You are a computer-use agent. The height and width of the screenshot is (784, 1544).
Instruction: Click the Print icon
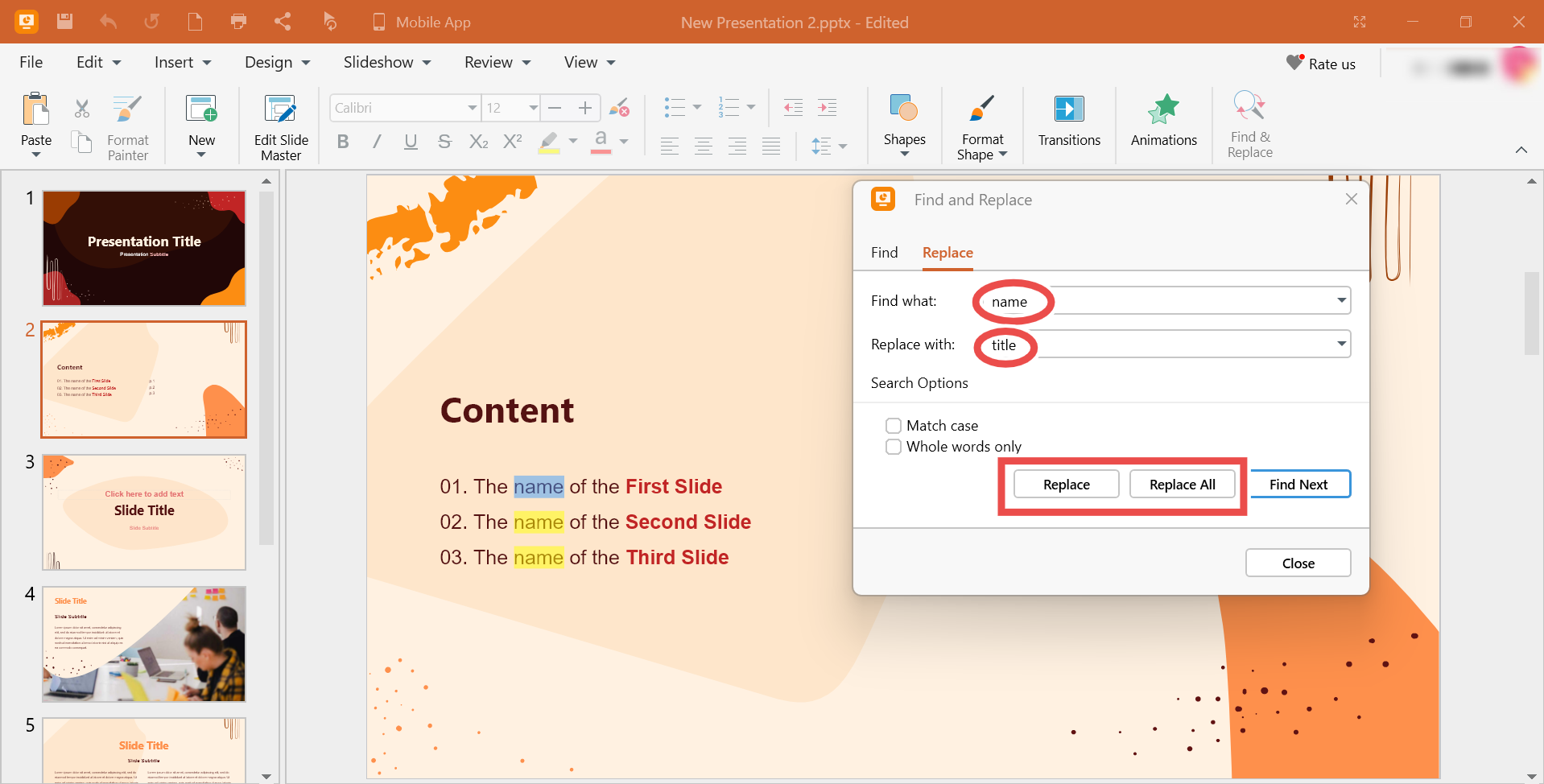[x=238, y=22]
